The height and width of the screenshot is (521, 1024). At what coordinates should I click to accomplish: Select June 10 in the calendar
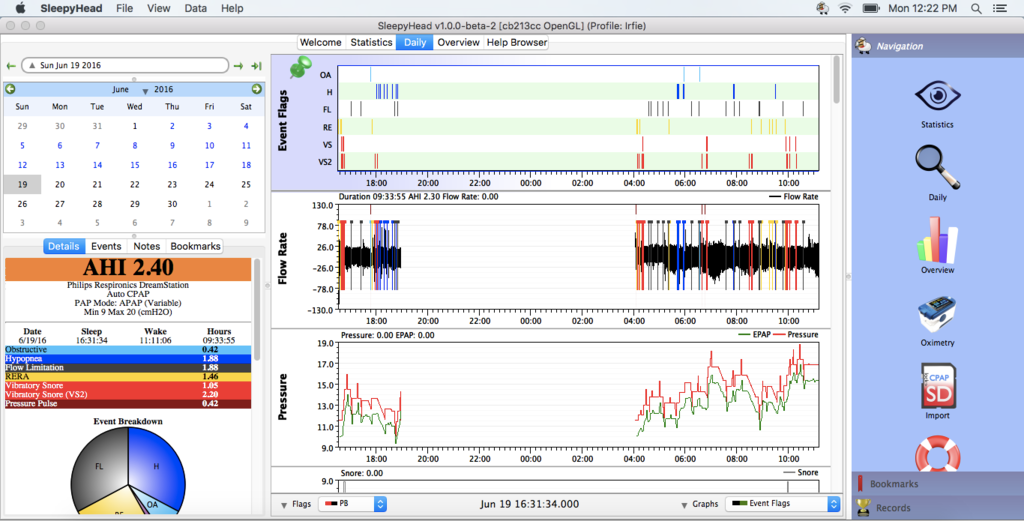(209, 146)
